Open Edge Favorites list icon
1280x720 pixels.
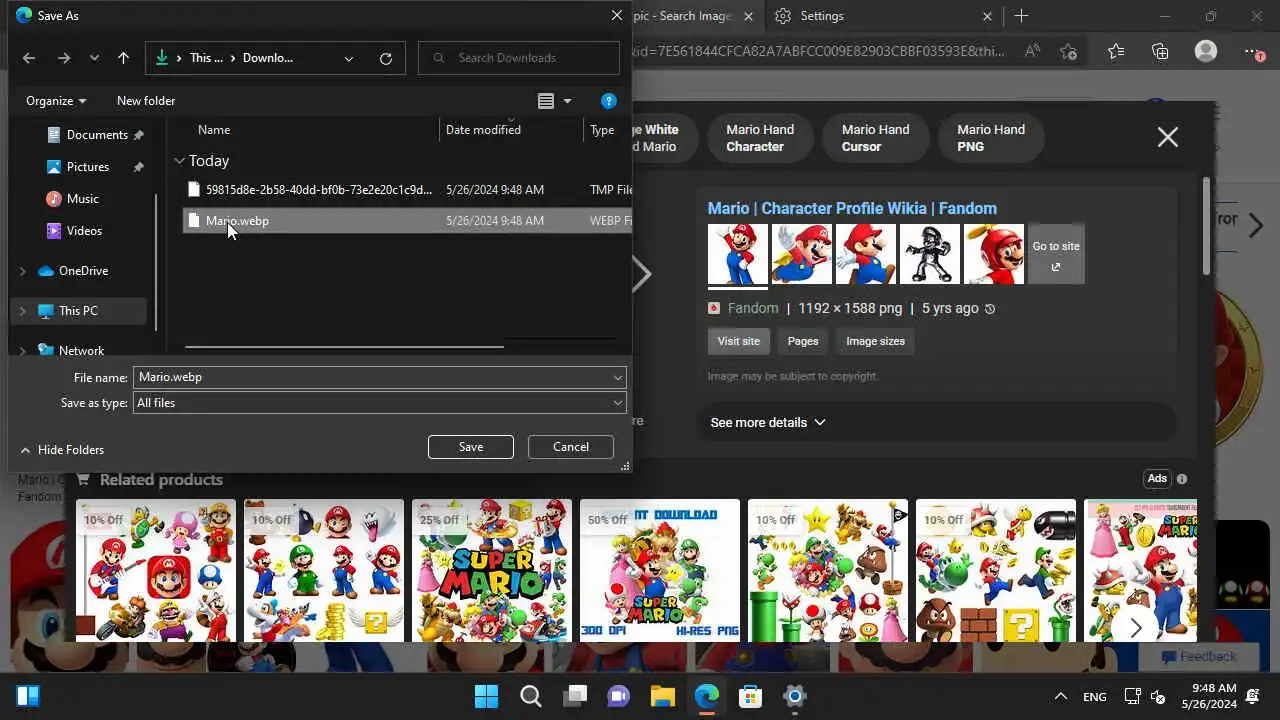pos(1116,52)
